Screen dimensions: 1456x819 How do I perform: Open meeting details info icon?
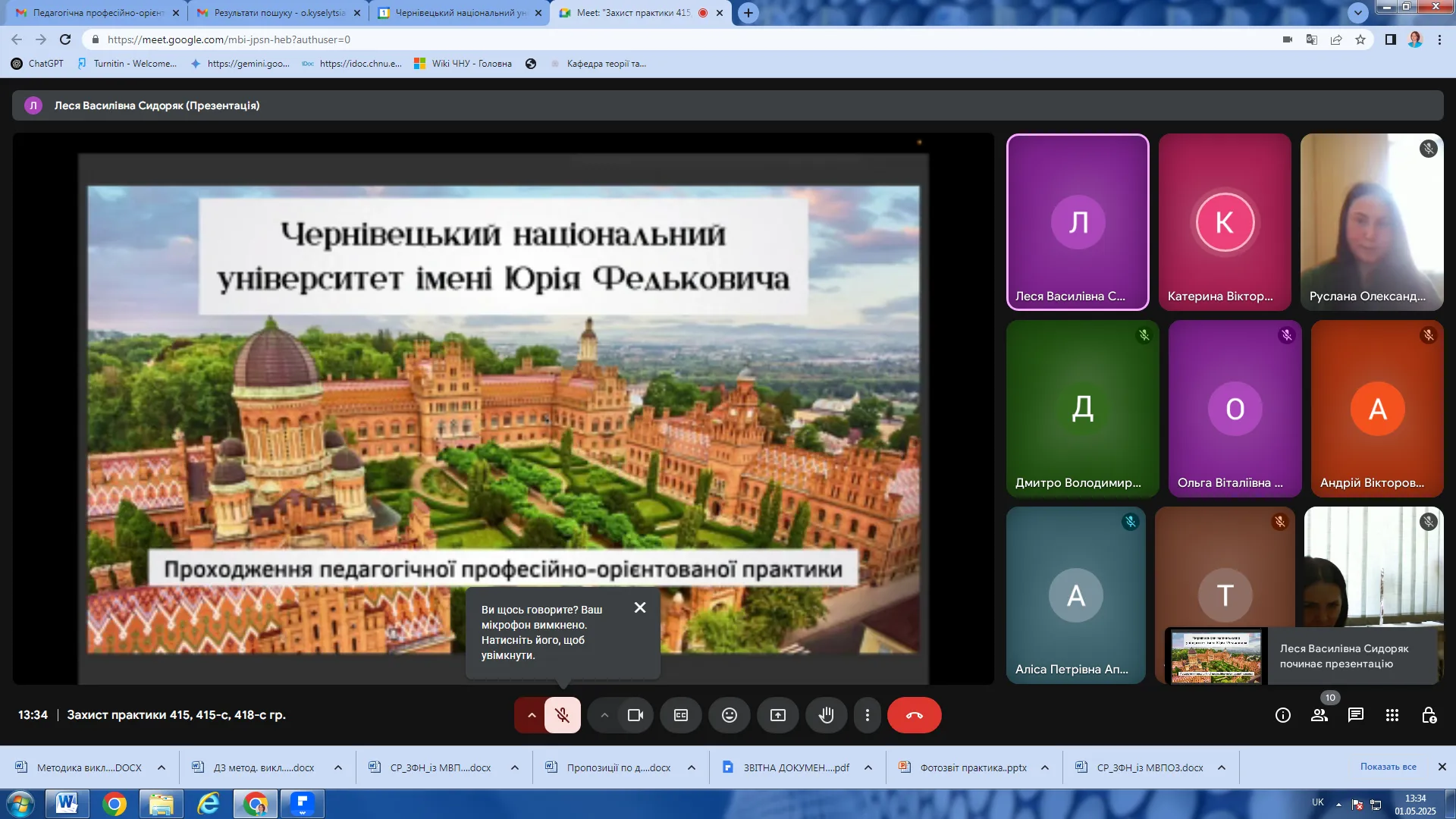pyautogui.click(x=1283, y=715)
